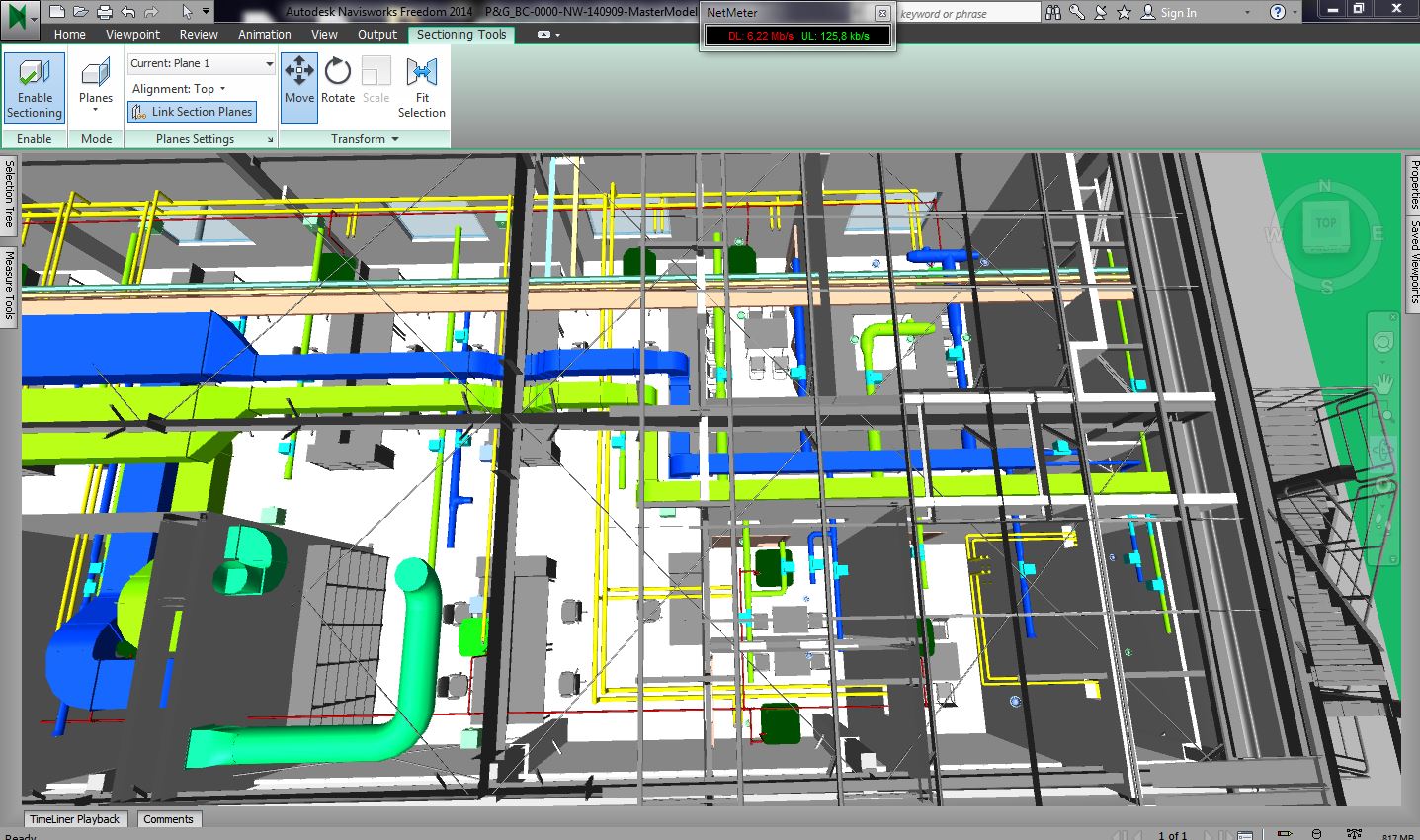Screen dimensions: 1420x840
Task: Open the Review ribbon tab
Action: pyautogui.click(x=199, y=34)
